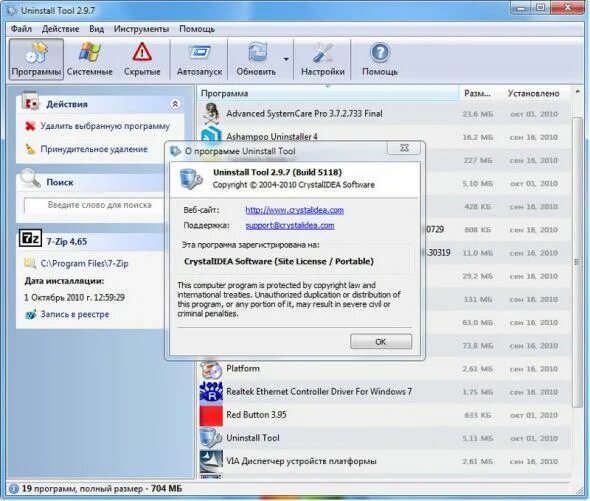Click the Red Button red square icon
The width and height of the screenshot is (590, 501).
211,415
